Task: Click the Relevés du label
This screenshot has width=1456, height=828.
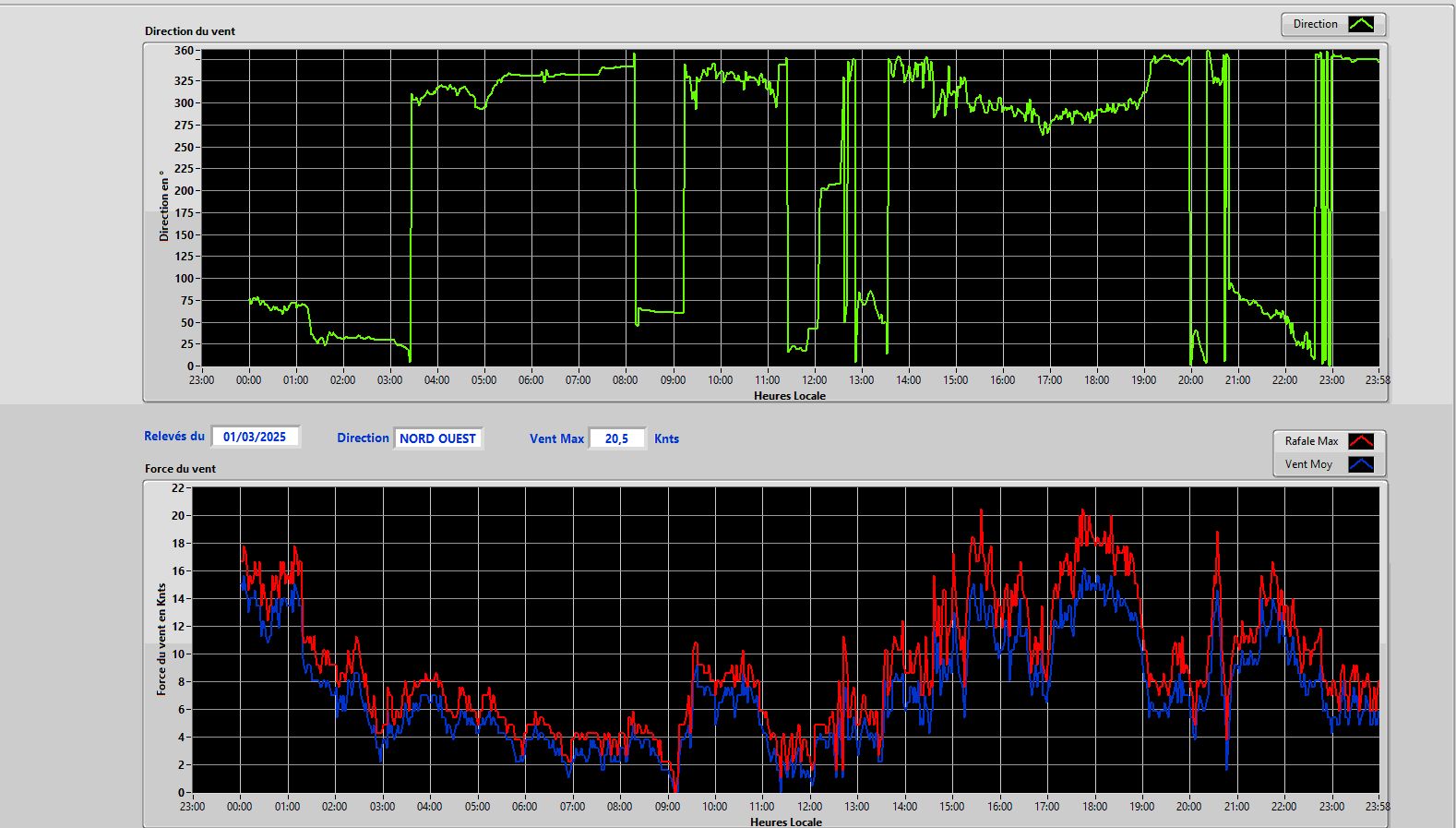Action: click(x=174, y=436)
